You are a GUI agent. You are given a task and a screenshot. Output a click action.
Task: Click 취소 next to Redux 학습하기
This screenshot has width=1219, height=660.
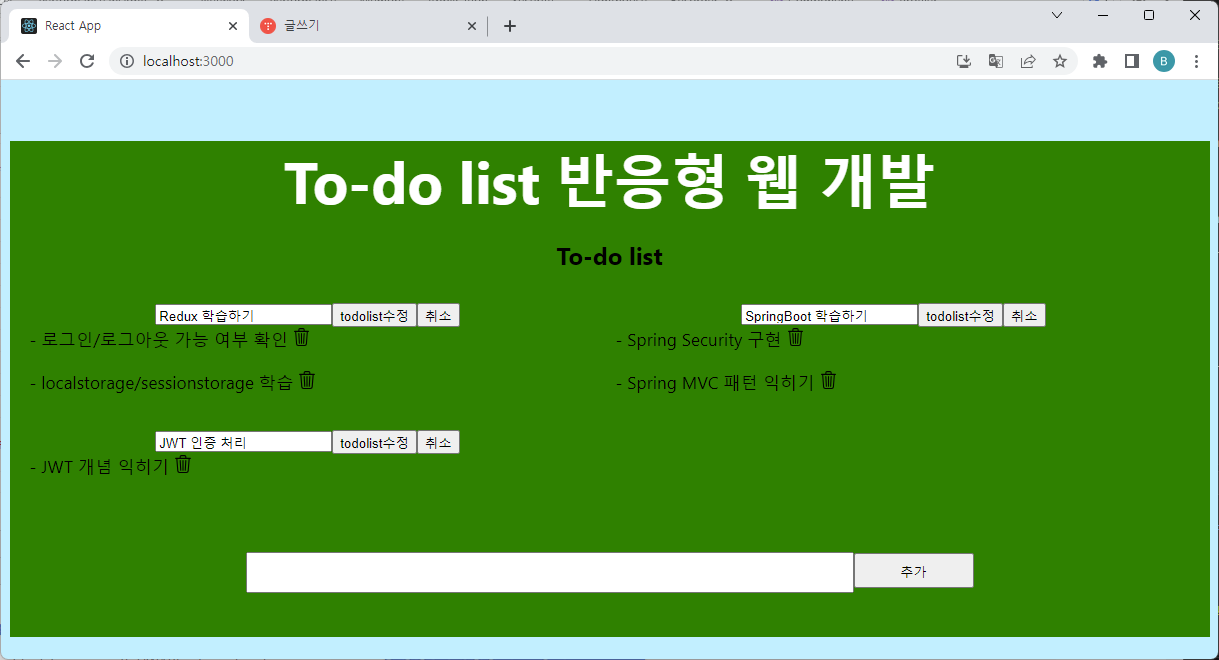point(438,315)
